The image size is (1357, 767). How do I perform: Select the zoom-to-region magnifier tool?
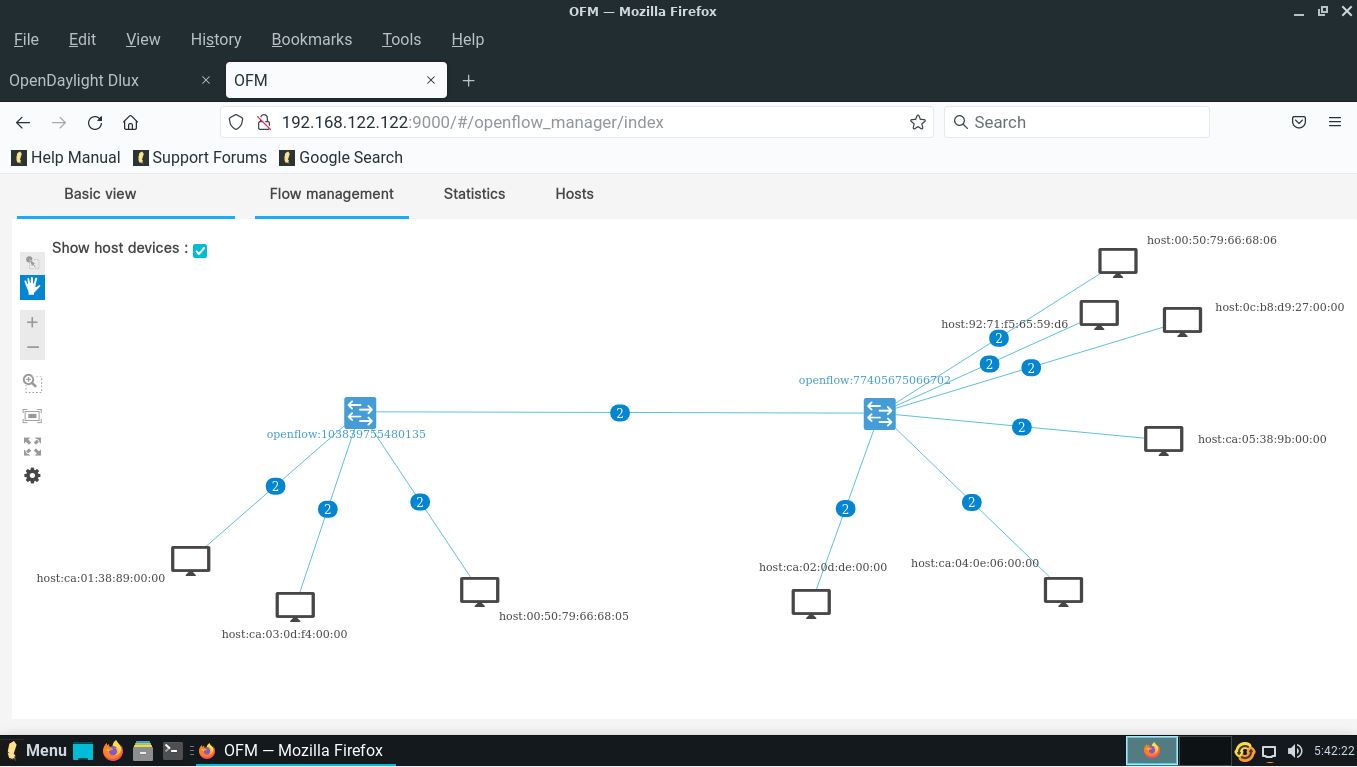pyautogui.click(x=32, y=381)
